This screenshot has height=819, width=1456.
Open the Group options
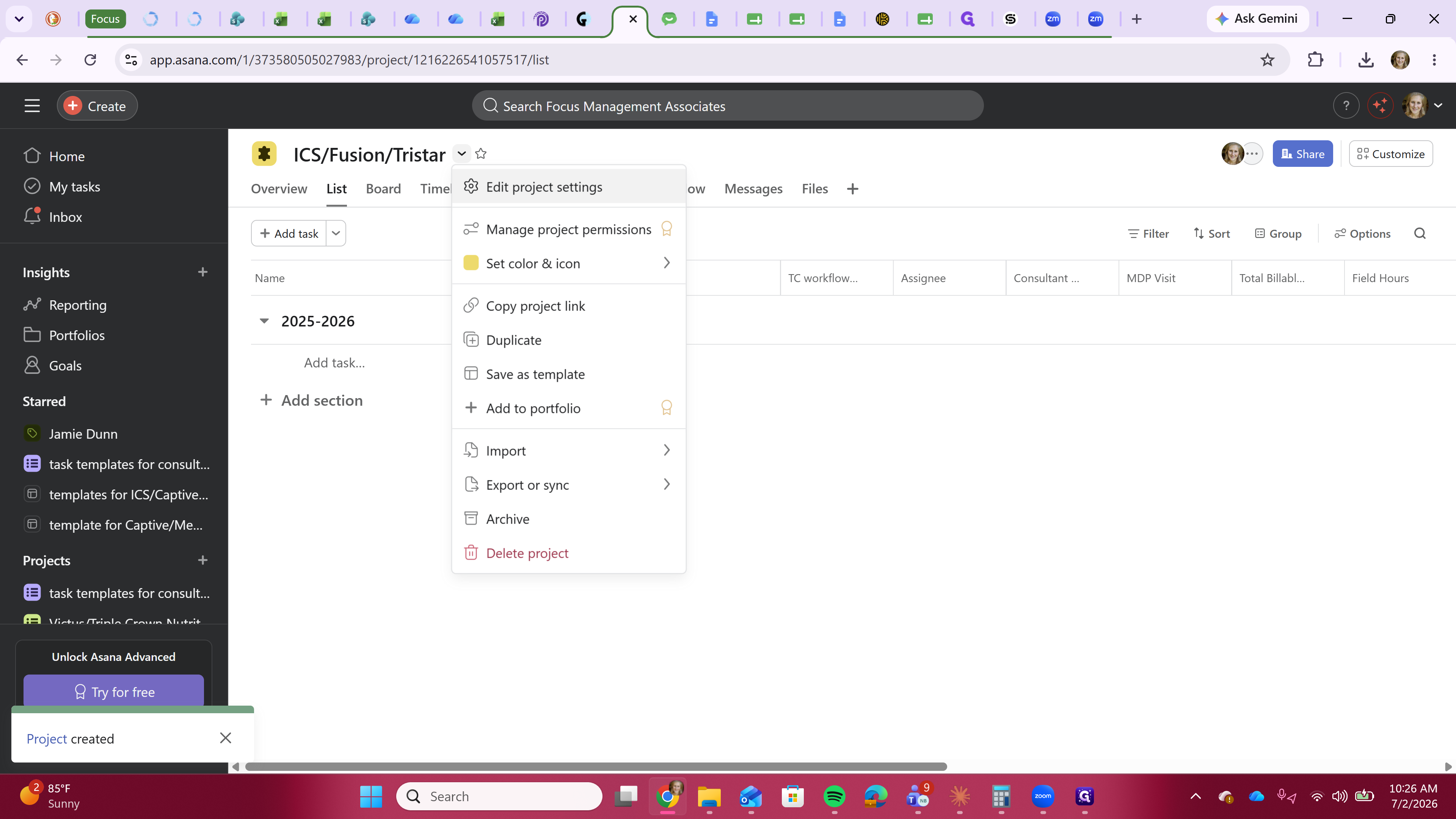tap(1278, 234)
